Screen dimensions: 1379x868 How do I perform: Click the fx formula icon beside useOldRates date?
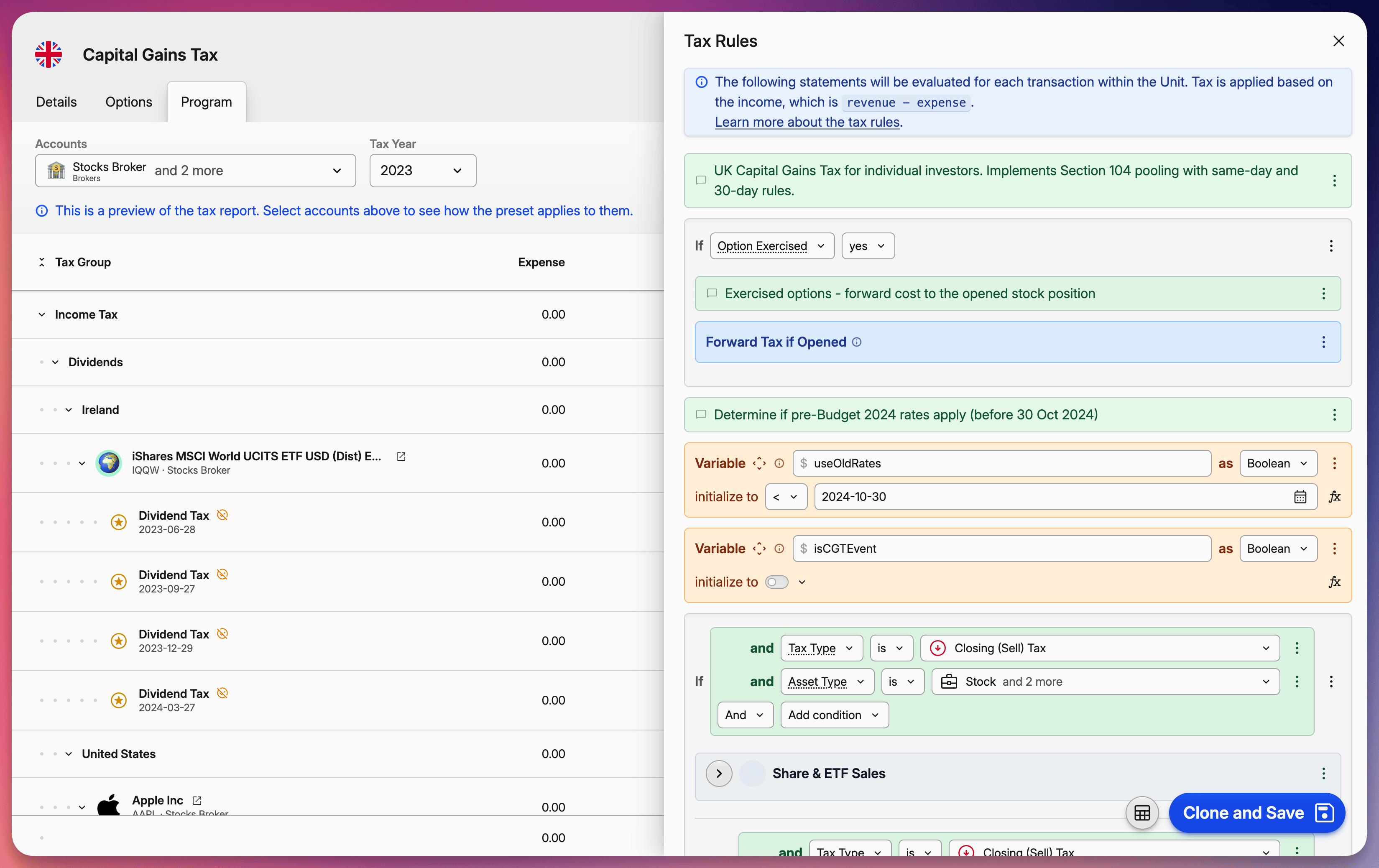click(x=1334, y=496)
